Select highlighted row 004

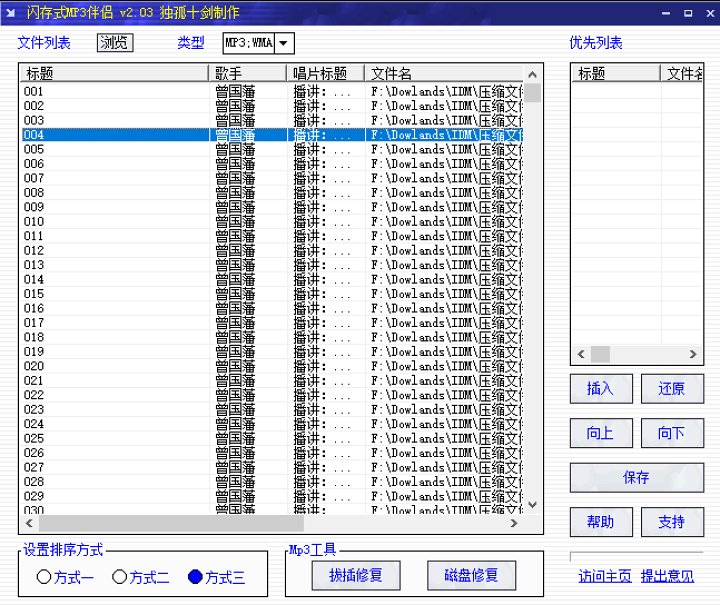click(x=272, y=135)
